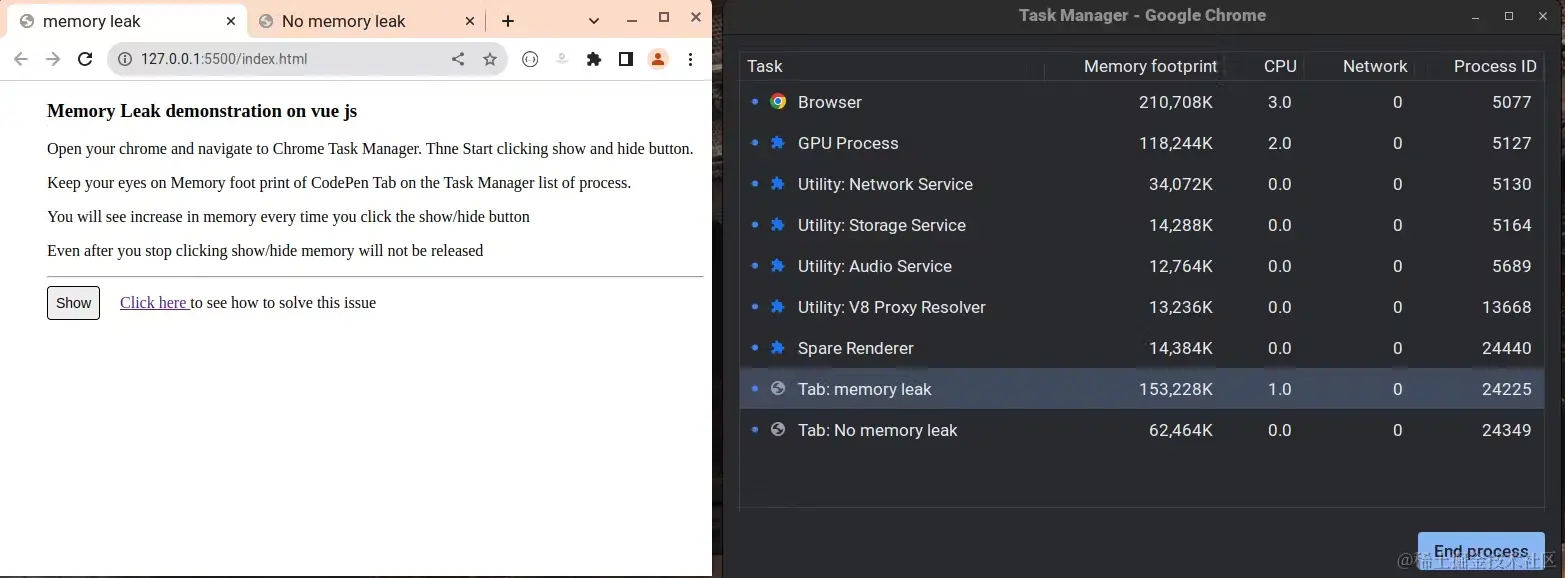View site information icon beside URL
The width and height of the screenshot is (1565, 578).
tap(125, 59)
